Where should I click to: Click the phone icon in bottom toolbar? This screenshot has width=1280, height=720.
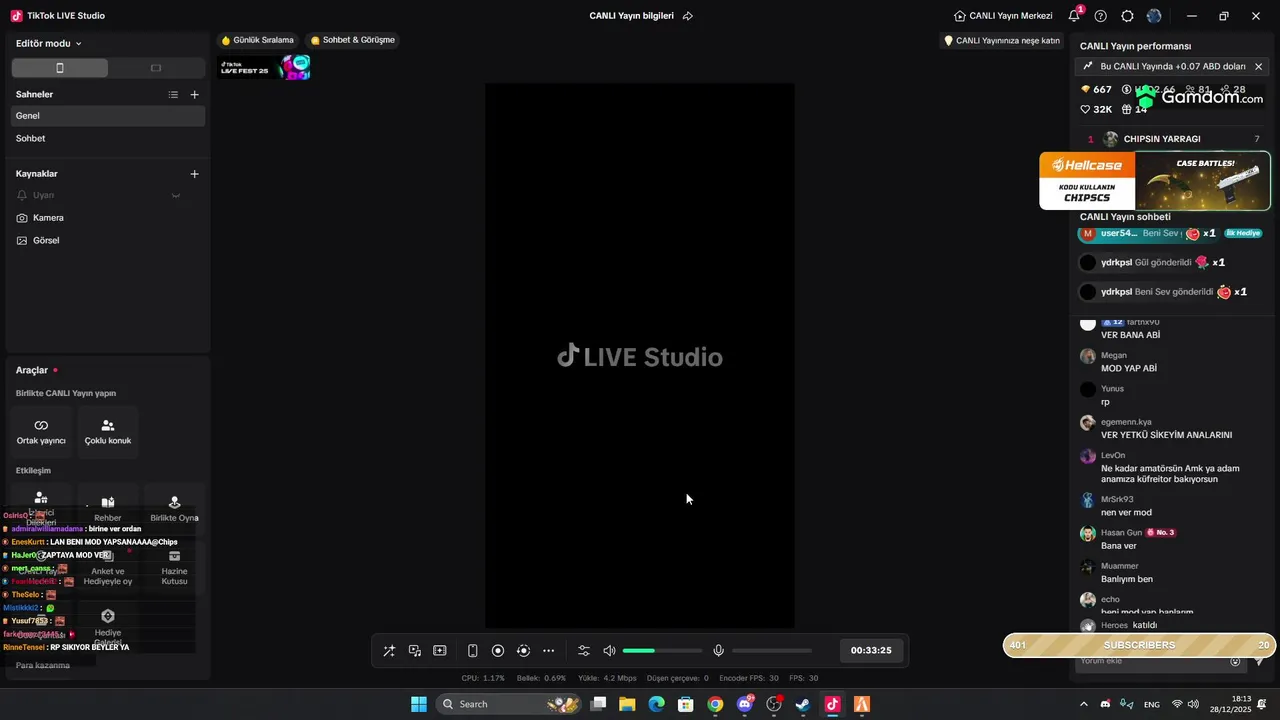[473, 651]
